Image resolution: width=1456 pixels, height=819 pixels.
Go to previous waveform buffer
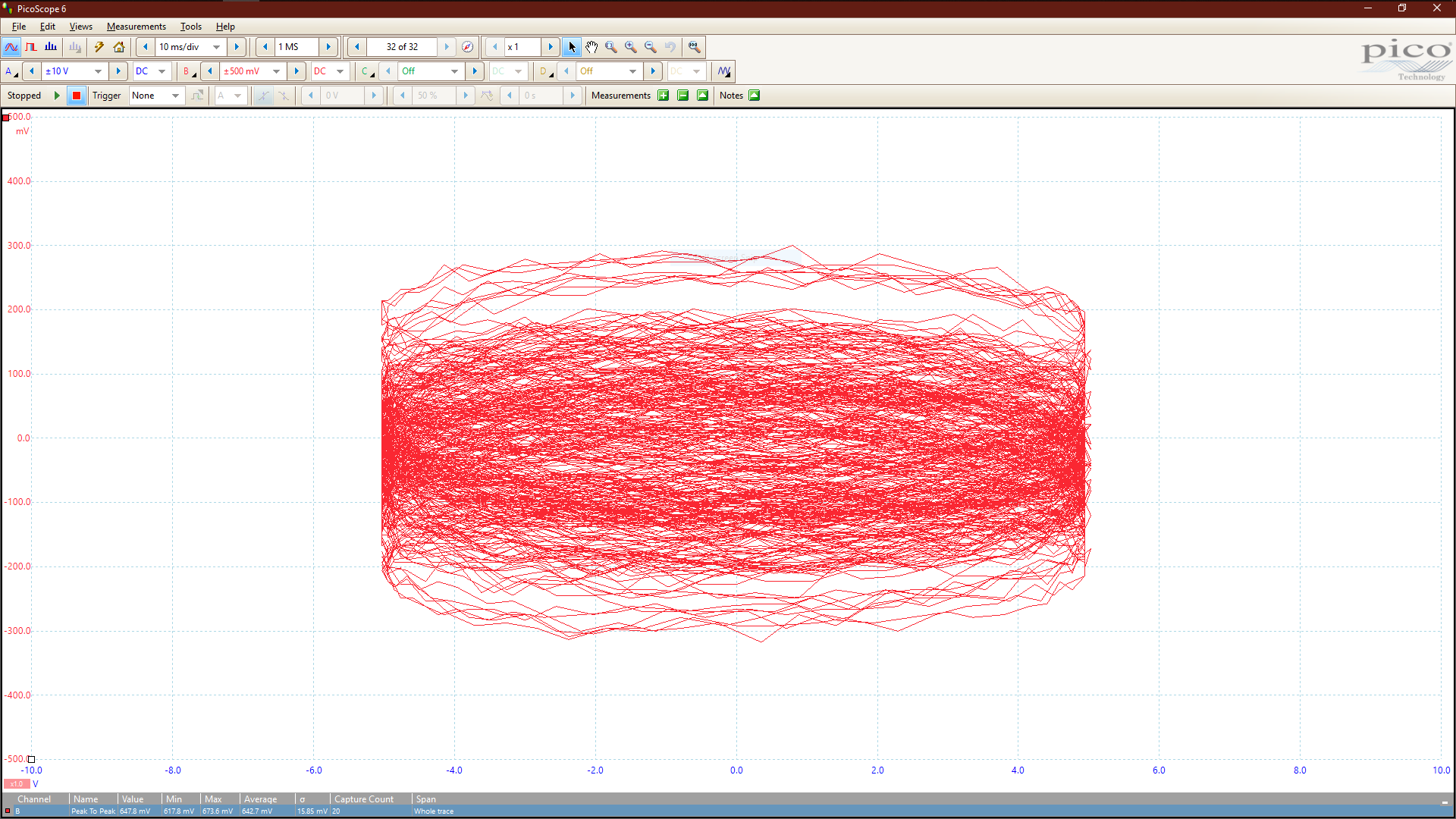coord(357,47)
